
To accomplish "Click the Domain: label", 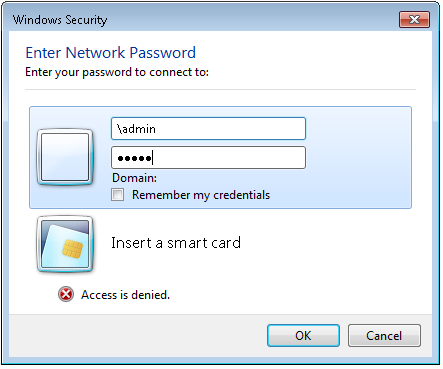I will (134, 178).
